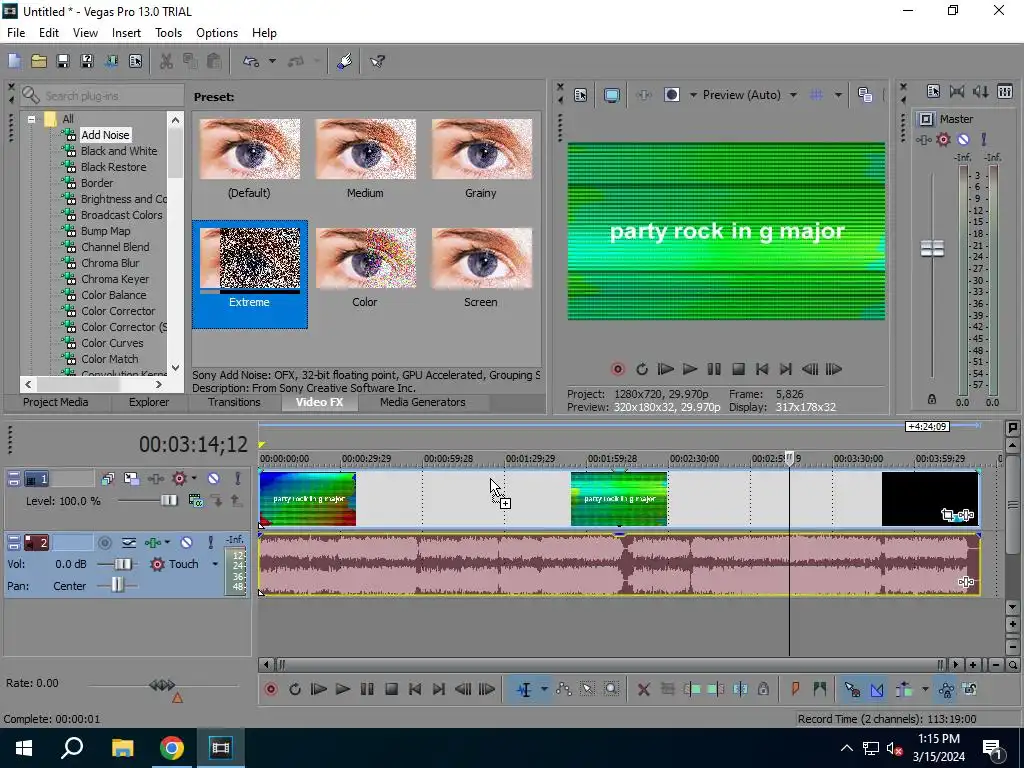1024x768 pixels.
Task: Copy snapshot to clipboard icon in preview
Action: 865,95
